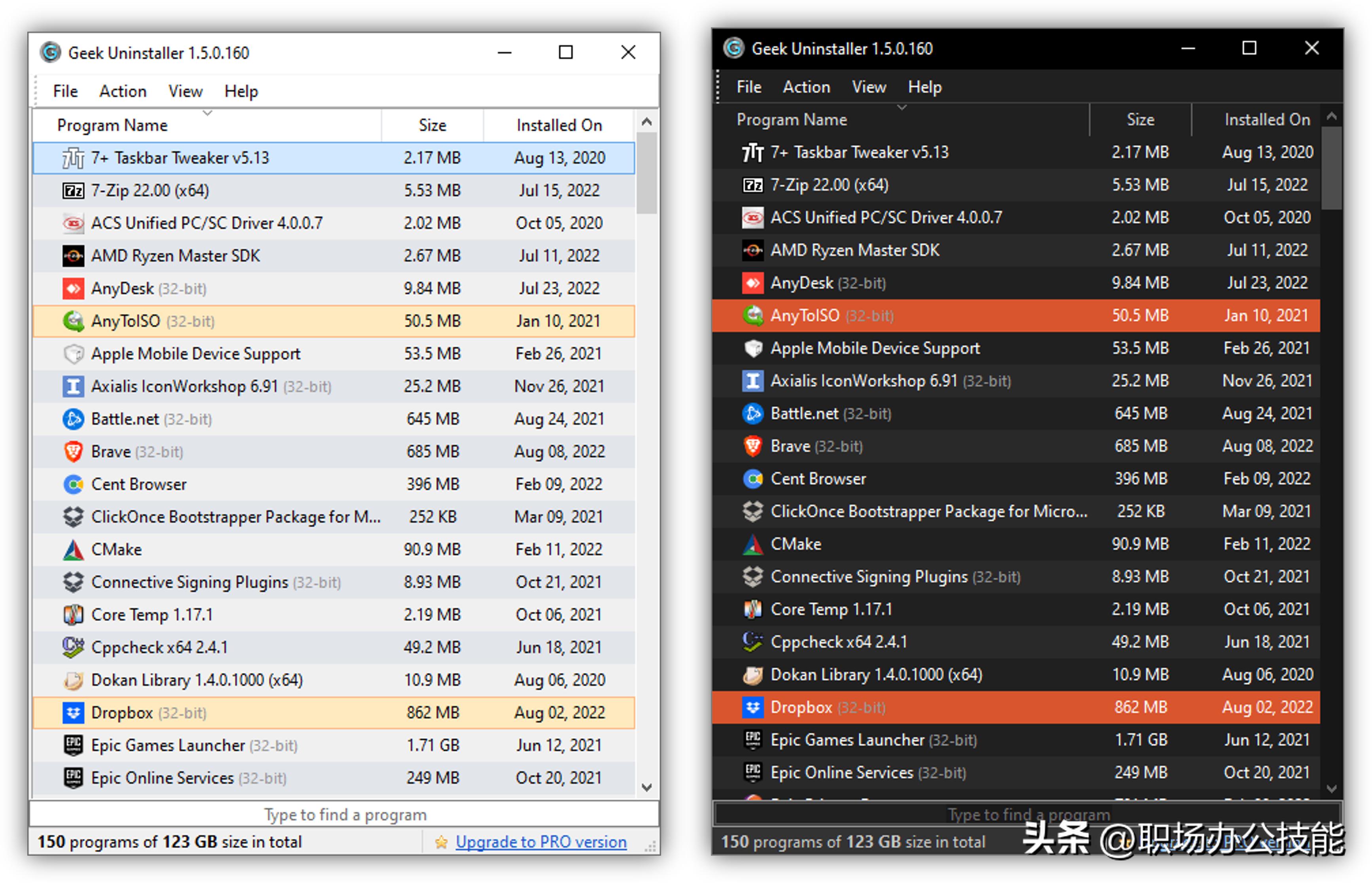This screenshot has width=1372, height=883.
Task: Open the View menu in the dark window
Action: coord(869,87)
